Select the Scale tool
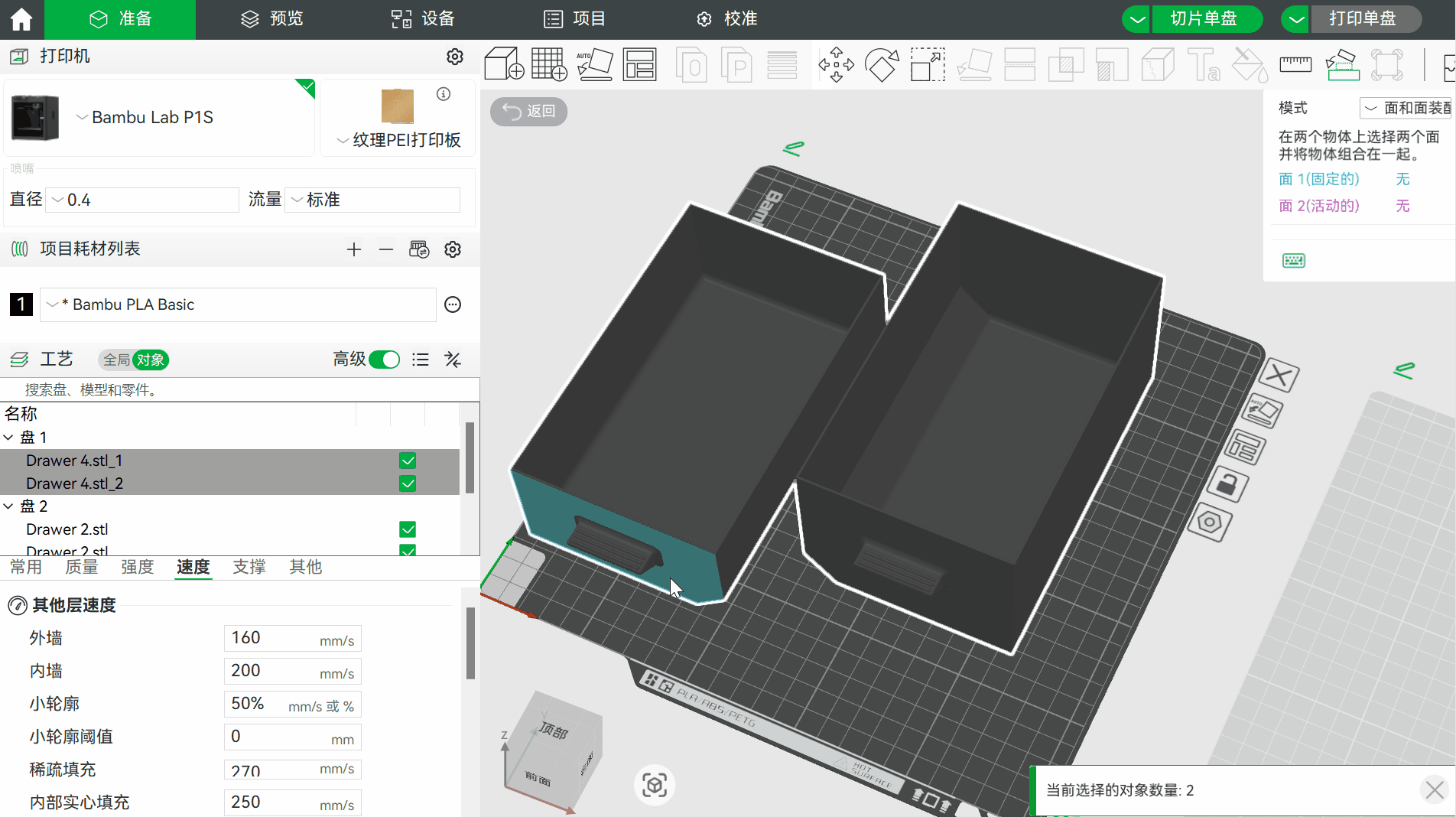 click(x=928, y=64)
